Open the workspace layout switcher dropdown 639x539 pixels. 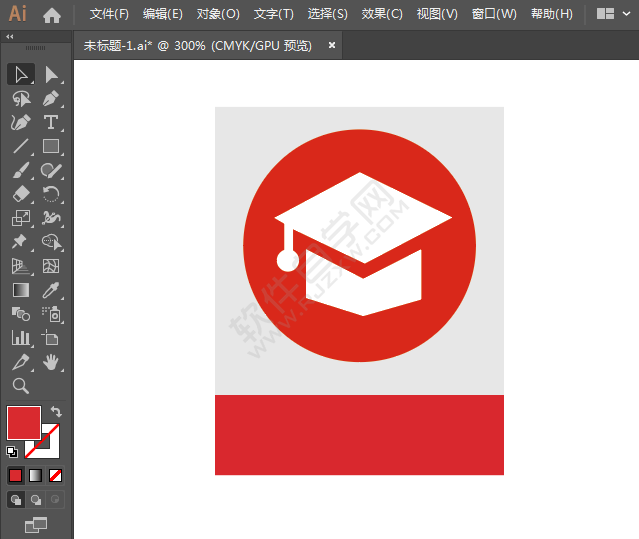(612, 14)
